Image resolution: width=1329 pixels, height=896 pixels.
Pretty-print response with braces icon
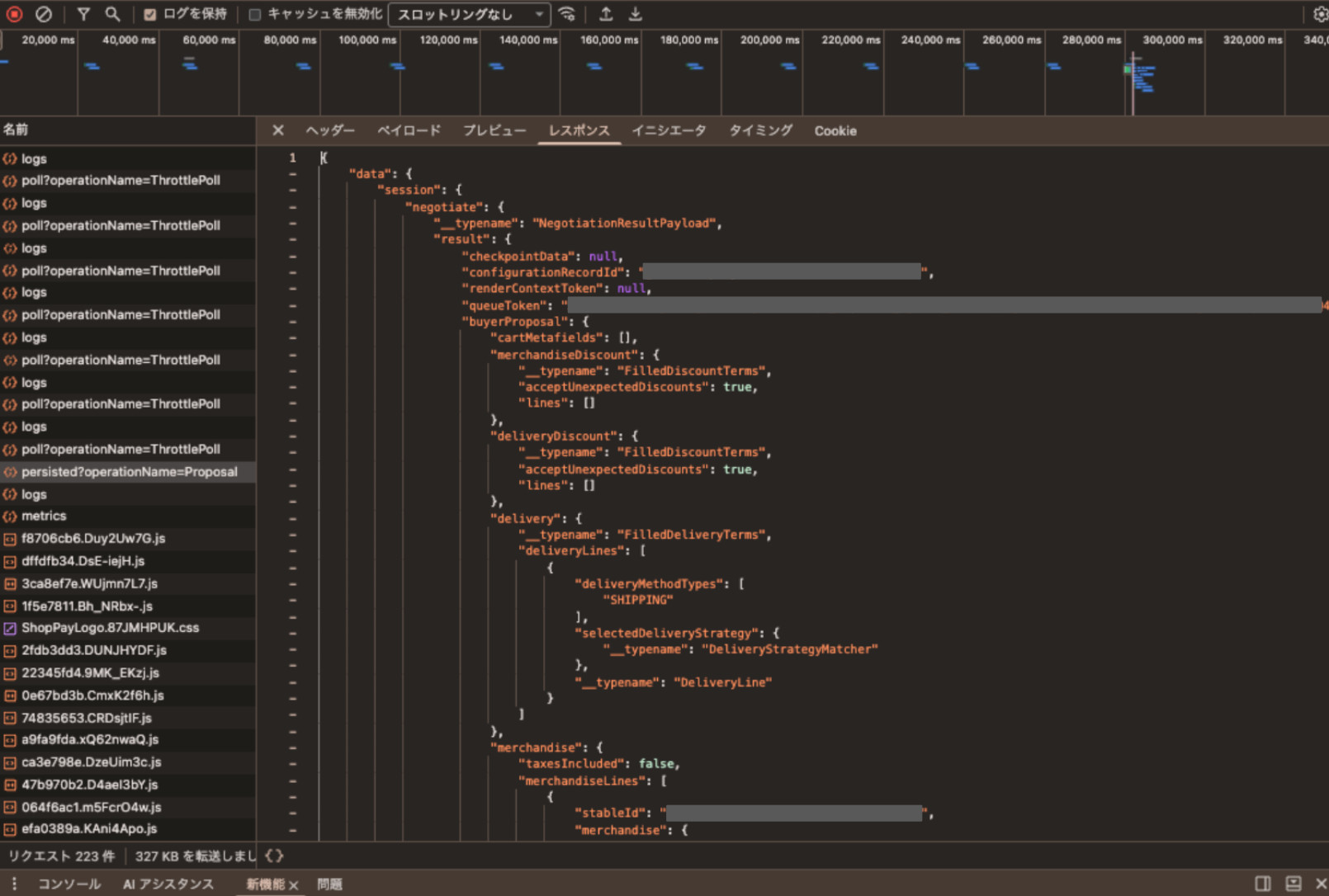[x=274, y=856]
